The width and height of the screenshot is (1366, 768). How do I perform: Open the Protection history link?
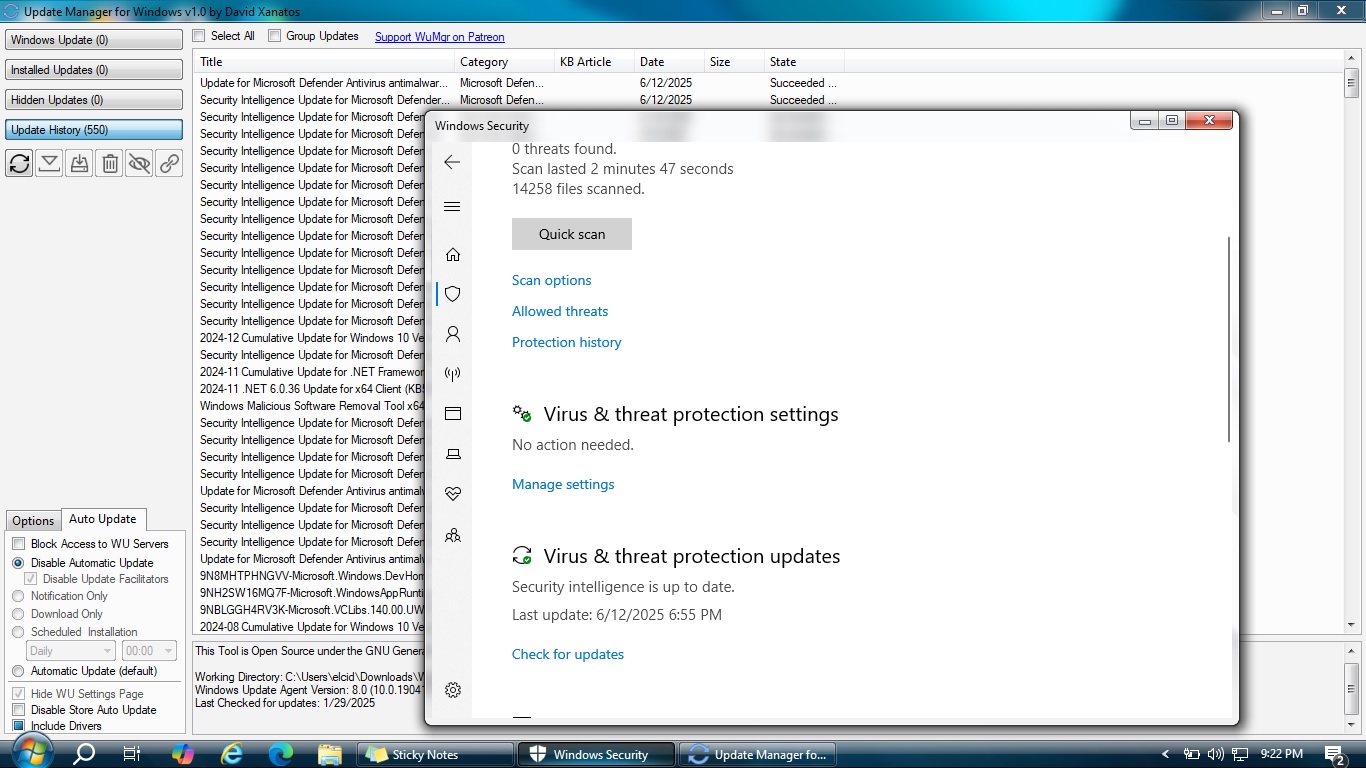pyautogui.click(x=566, y=342)
